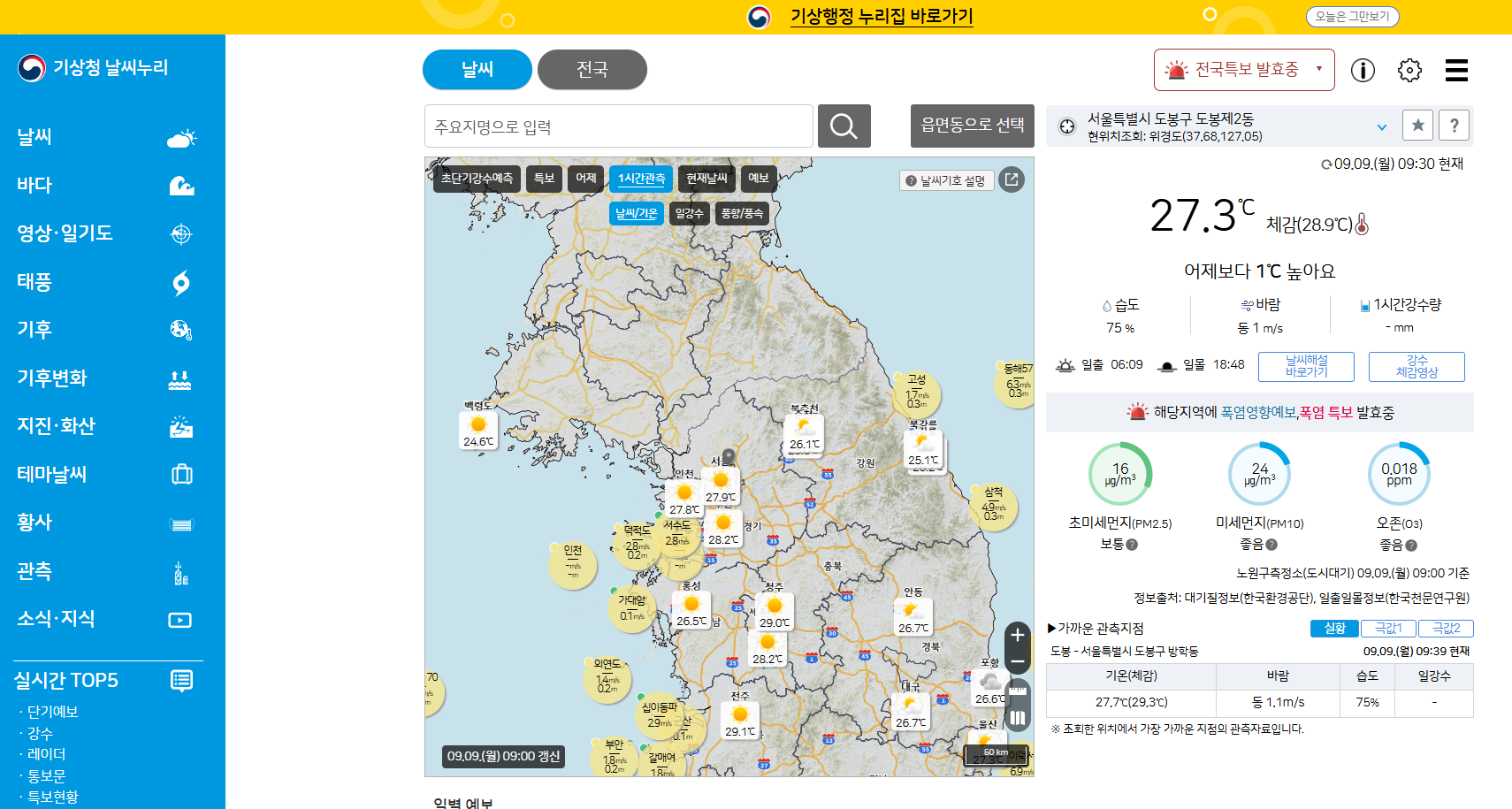The width and height of the screenshot is (1512, 809).
Task: Switch map to 어제 data
Action: click(586, 179)
